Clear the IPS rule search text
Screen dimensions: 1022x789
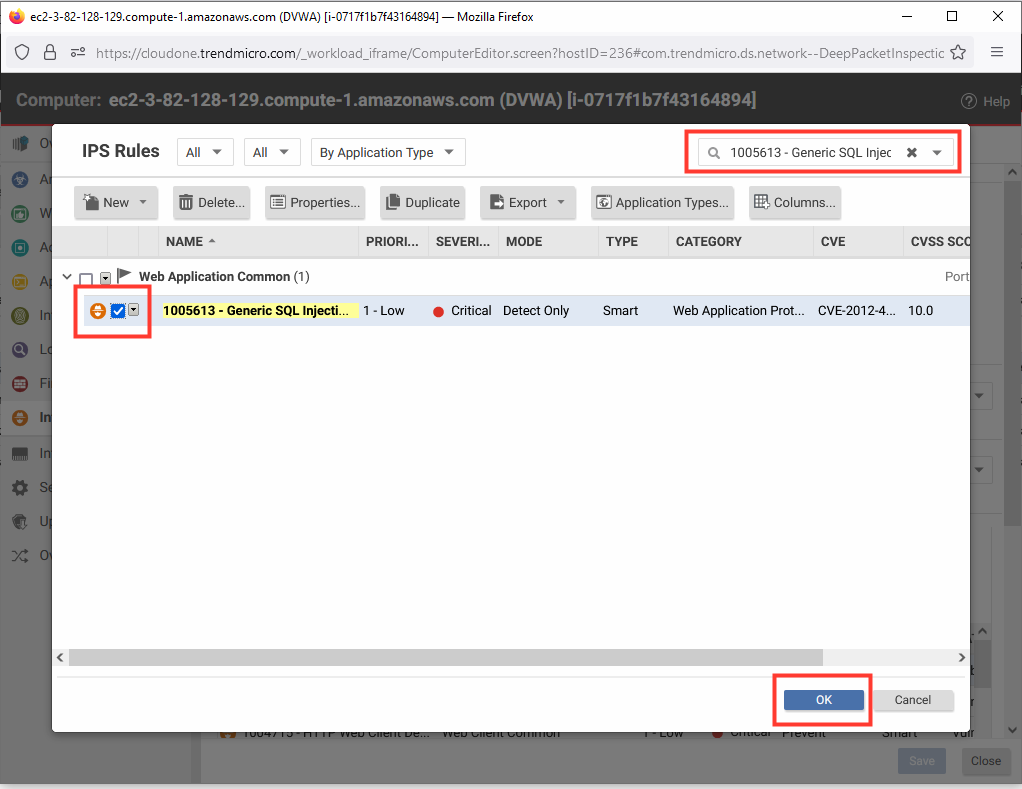[912, 152]
